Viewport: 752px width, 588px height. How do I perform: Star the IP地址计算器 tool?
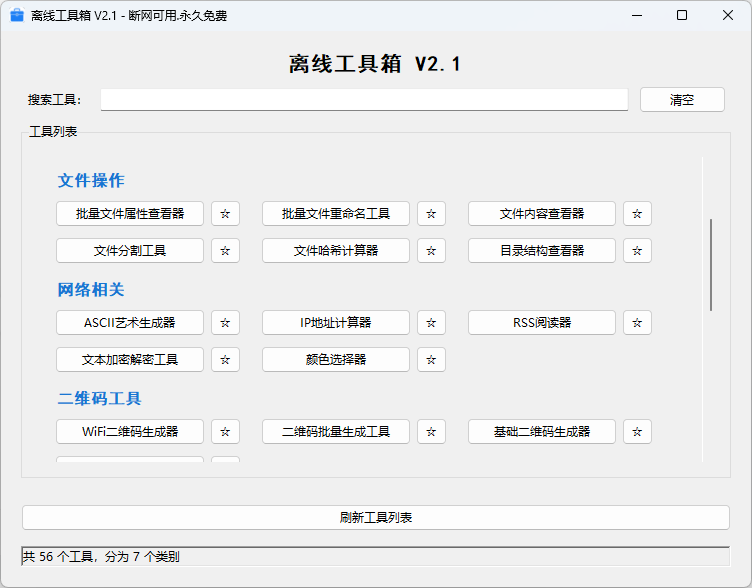coord(431,323)
